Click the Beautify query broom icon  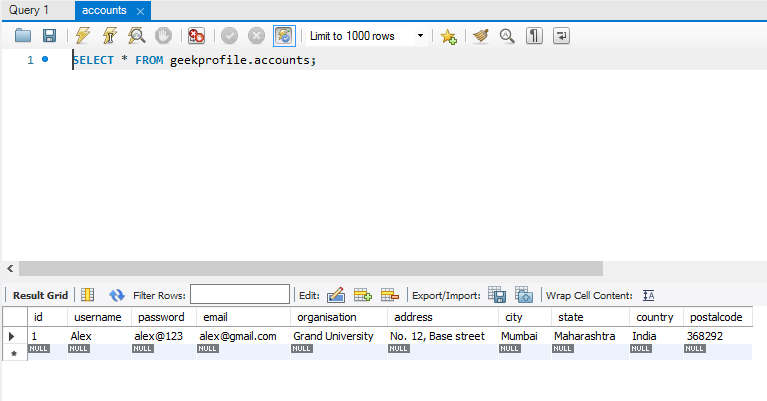click(480, 36)
